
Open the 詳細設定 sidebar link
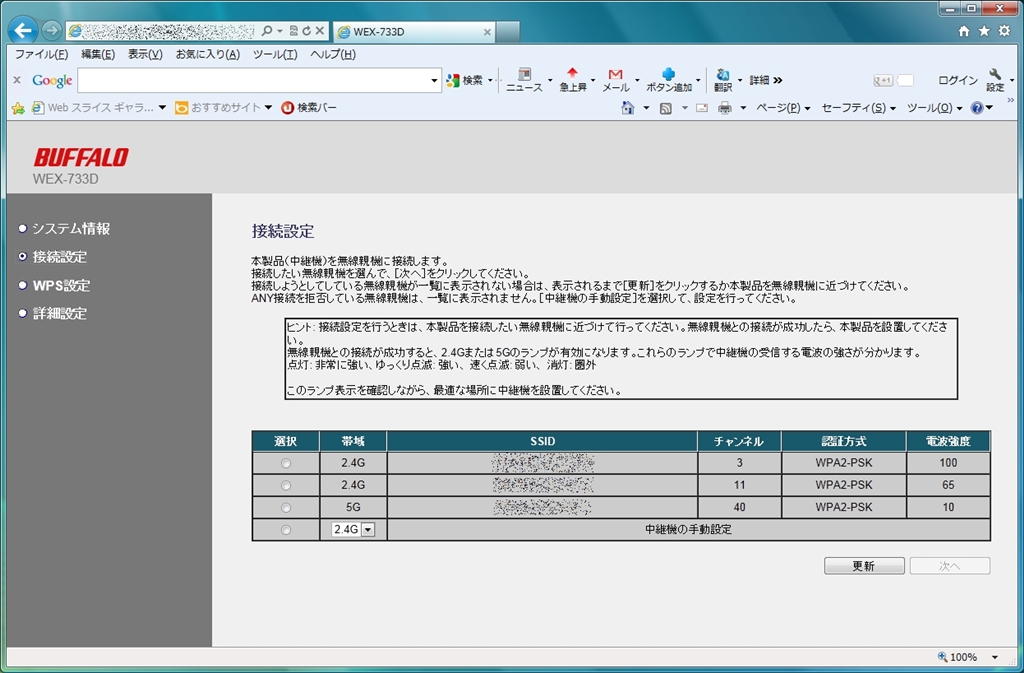59,313
